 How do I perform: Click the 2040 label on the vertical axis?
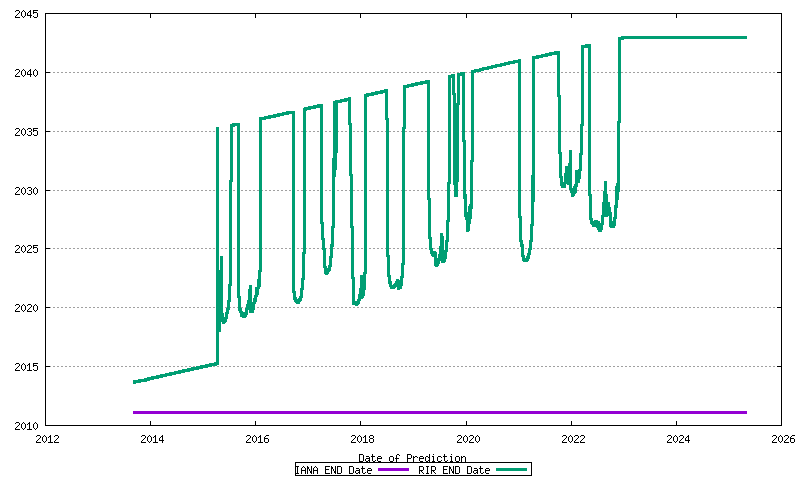click(26, 73)
